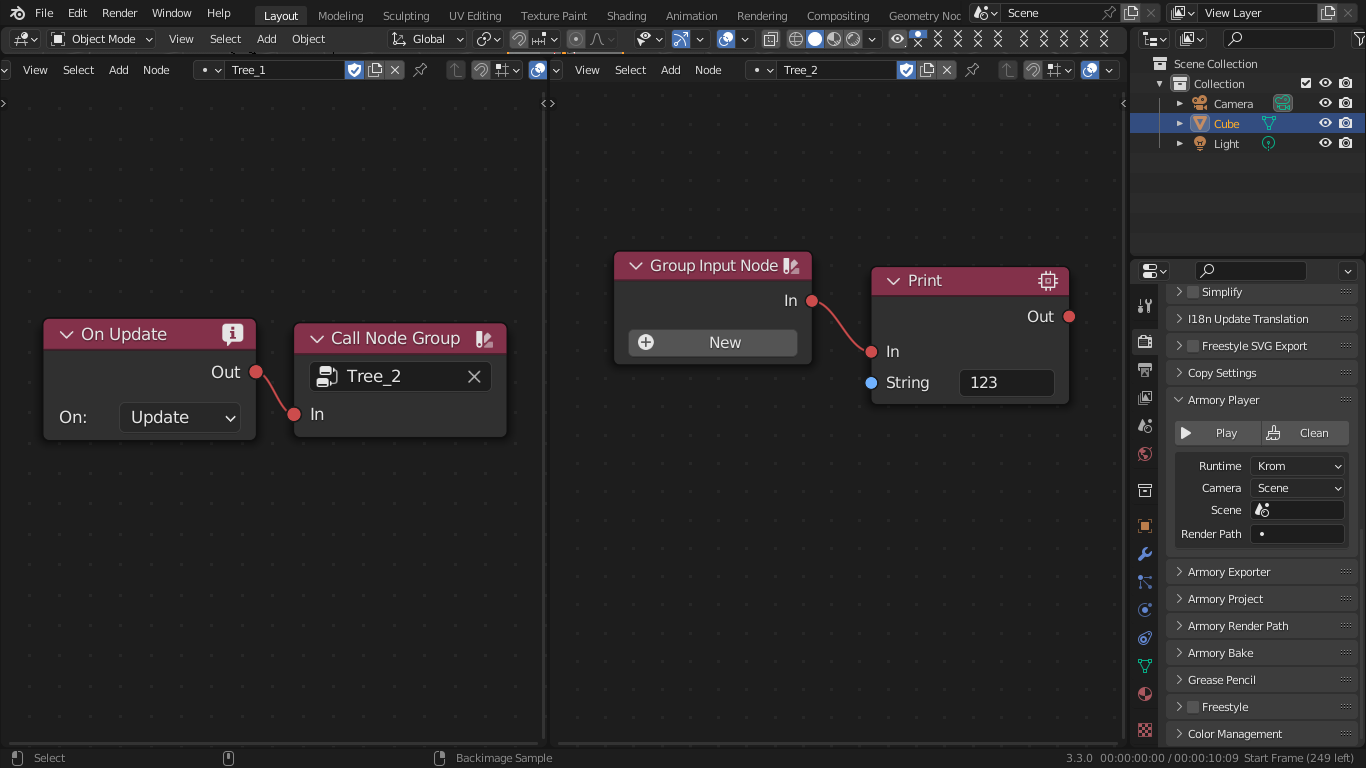Open the Material properties tab icon
The image size is (1366, 768).
click(x=1145, y=694)
